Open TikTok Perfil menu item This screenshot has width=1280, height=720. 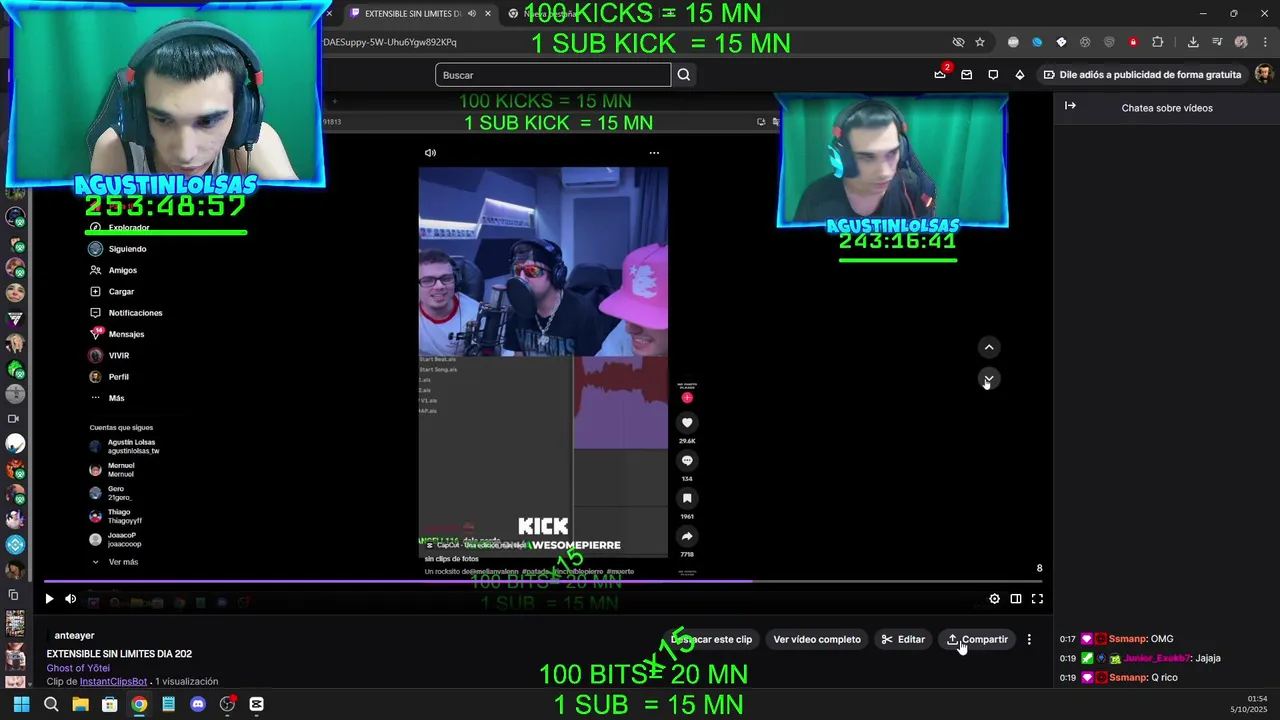pyautogui.click(x=109, y=377)
